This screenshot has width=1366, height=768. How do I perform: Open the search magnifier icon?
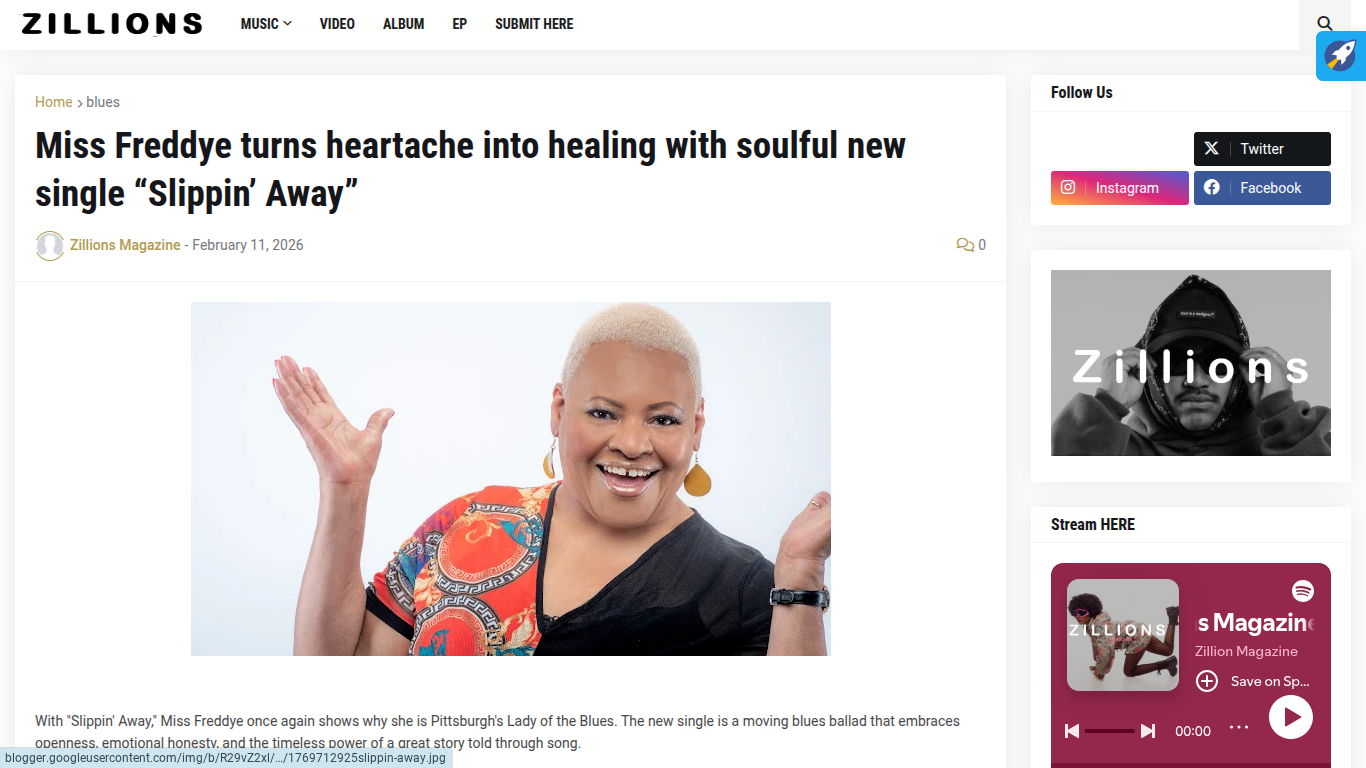(x=1325, y=24)
